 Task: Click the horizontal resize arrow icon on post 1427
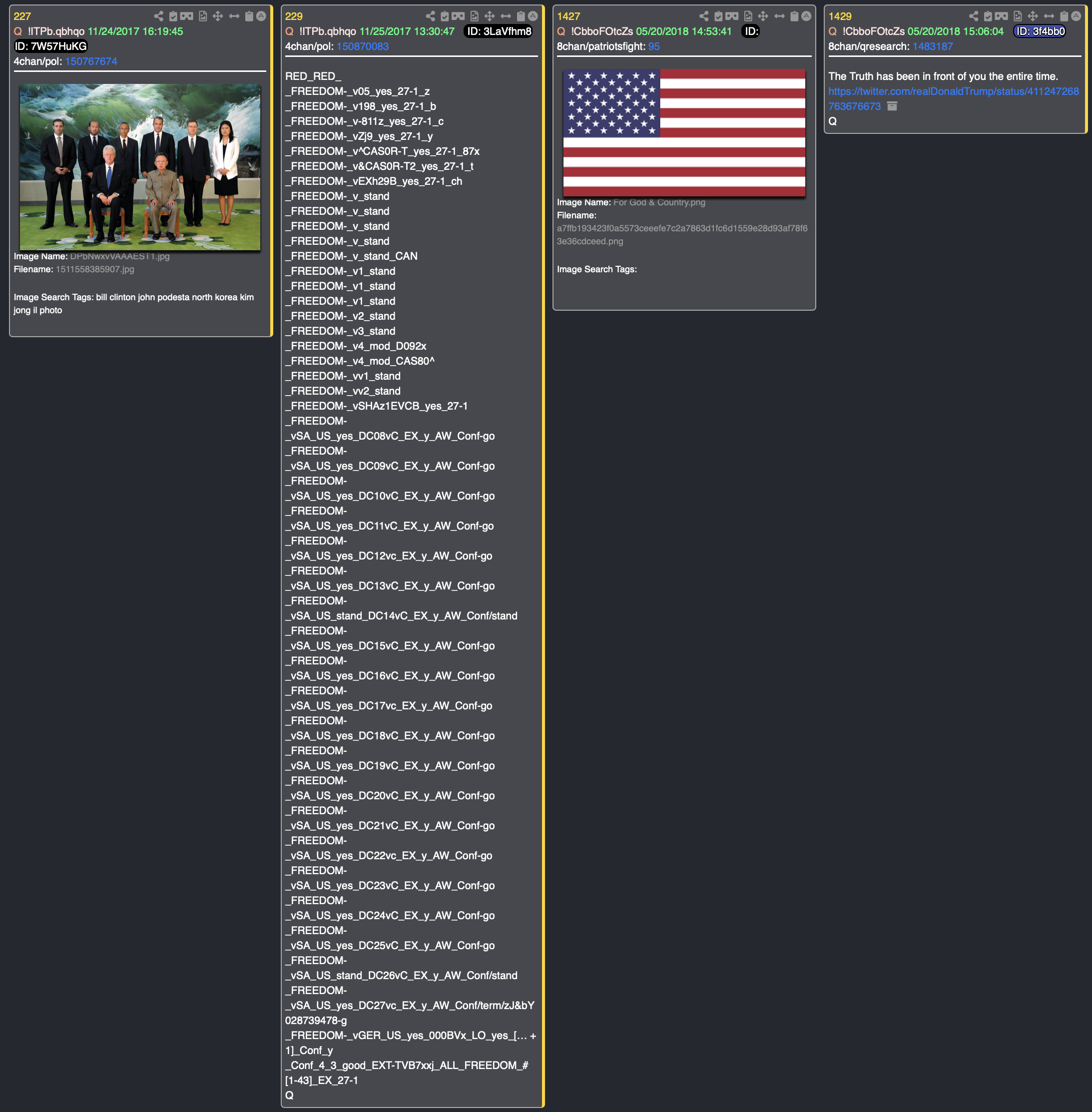click(779, 16)
